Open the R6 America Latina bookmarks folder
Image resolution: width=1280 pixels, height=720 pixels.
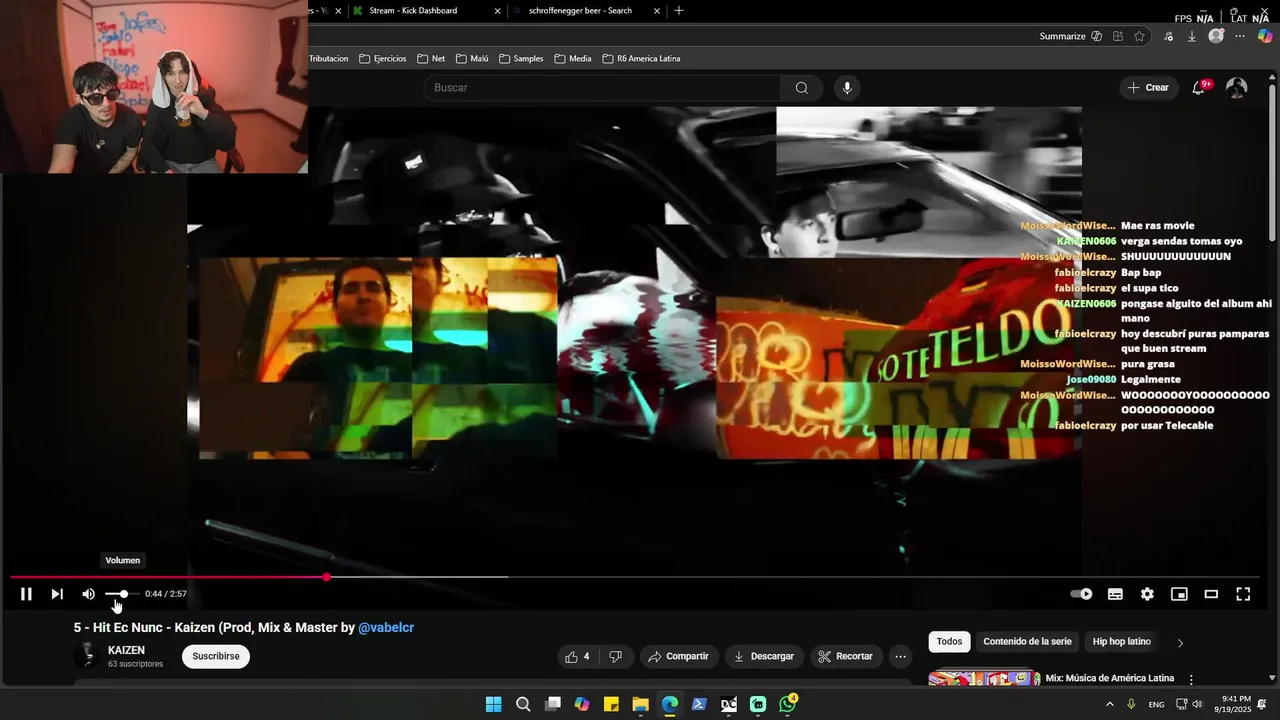point(641,59)
